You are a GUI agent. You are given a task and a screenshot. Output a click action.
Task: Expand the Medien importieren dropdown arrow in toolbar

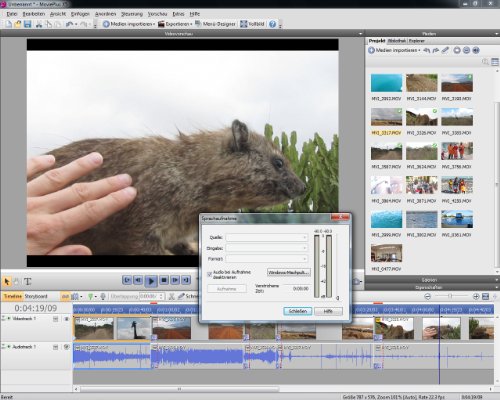coord(154,24)
